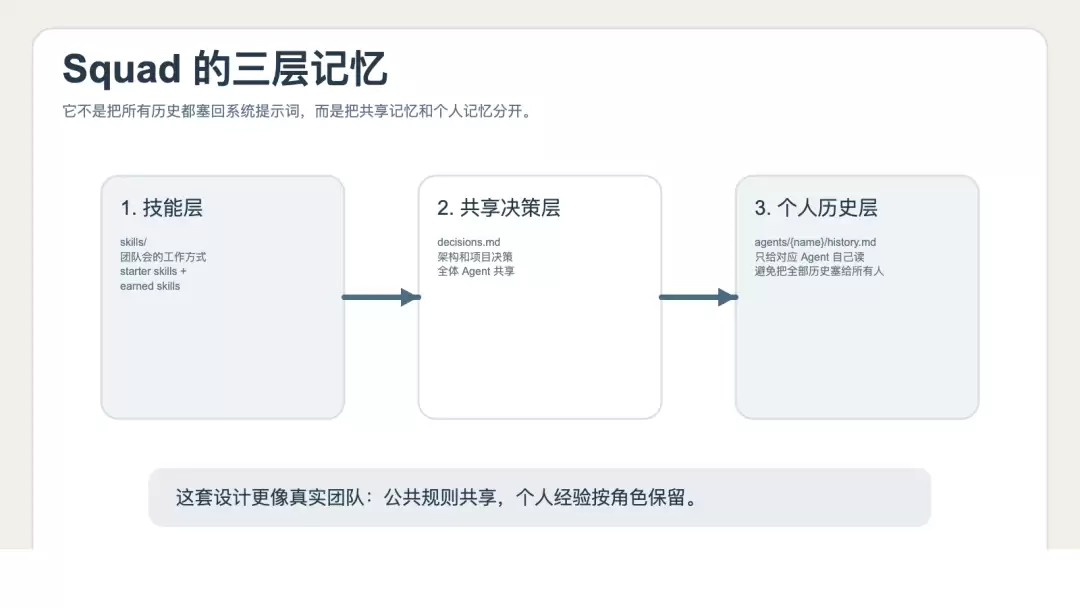This screenshot has height=608, width=1080.
Task: Select the path 'agents/{name}/history.md'
Action: (815, 242)
